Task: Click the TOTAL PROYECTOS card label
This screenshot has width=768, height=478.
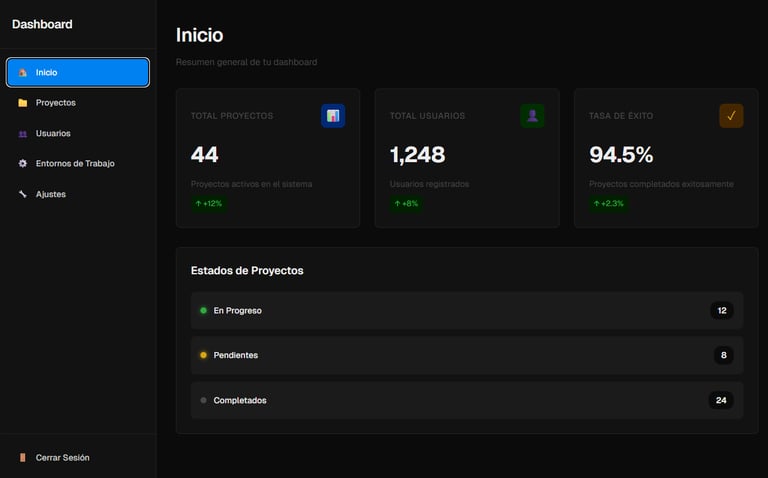Action: pos(232,116)
